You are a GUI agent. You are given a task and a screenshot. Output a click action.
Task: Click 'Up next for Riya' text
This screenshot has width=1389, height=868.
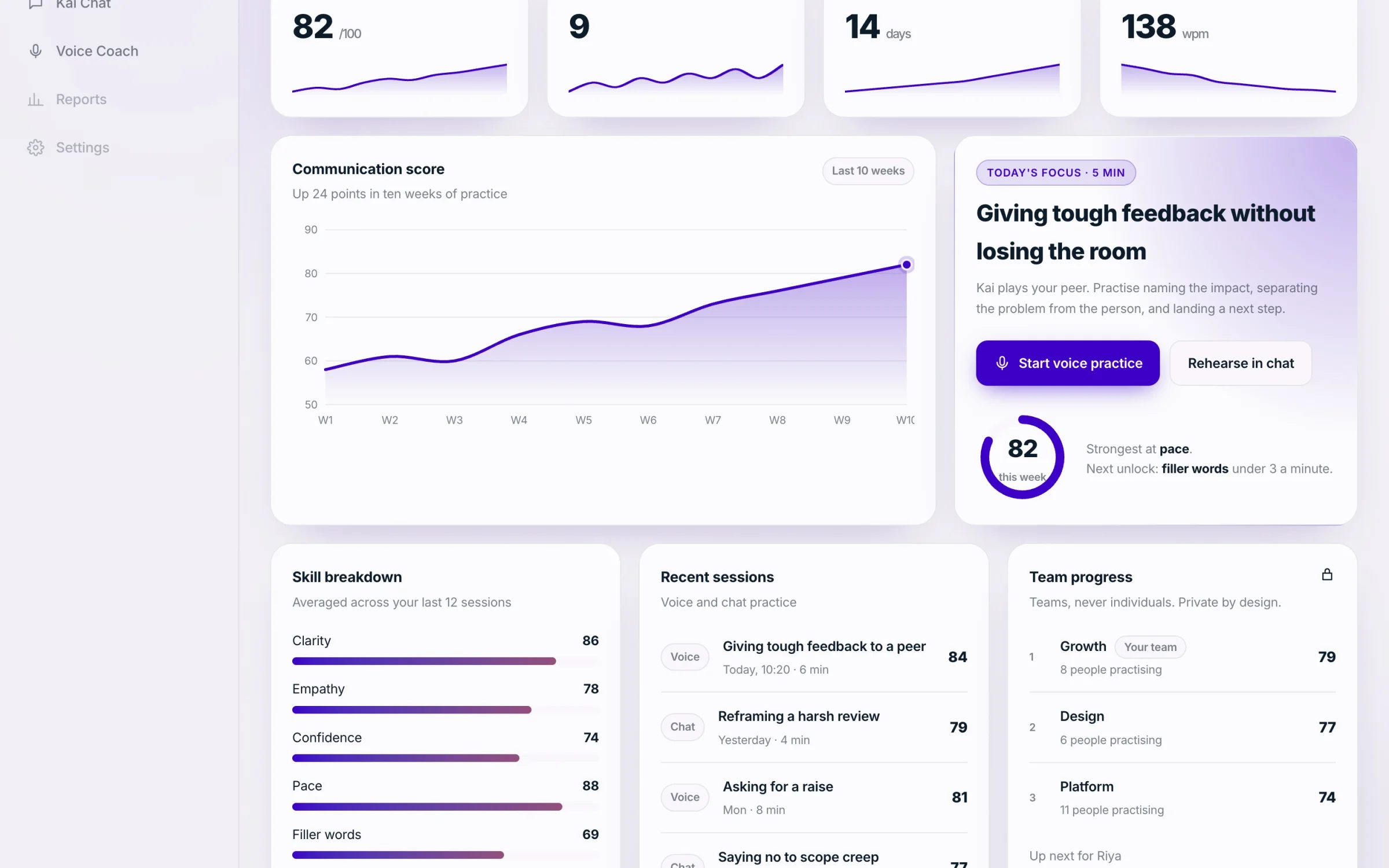[x=1075, y=856]
